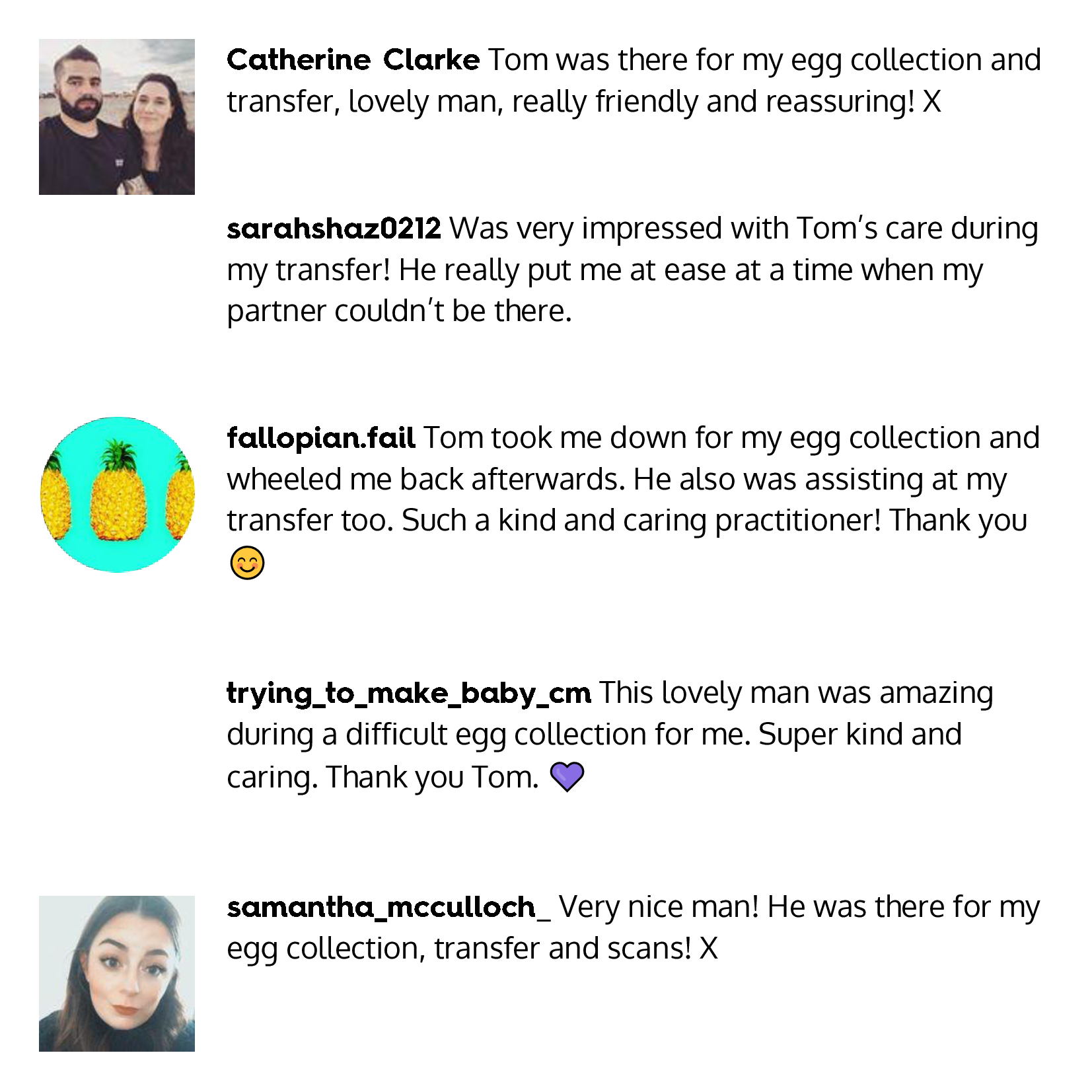This screenshot has width=1092, height=1092.
Task: Open samantha_mcculloch_'s profile picture
Action: click(x=117, y=973)
